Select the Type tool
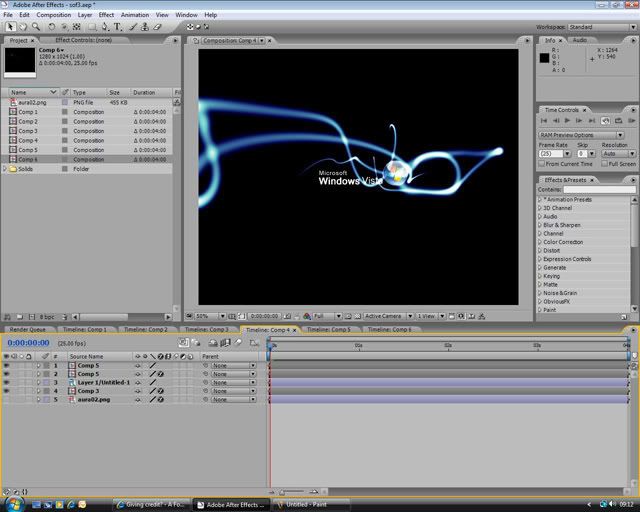Image resolution: width=640 pixels, height=512 pixels. click(x=118, y=27)
